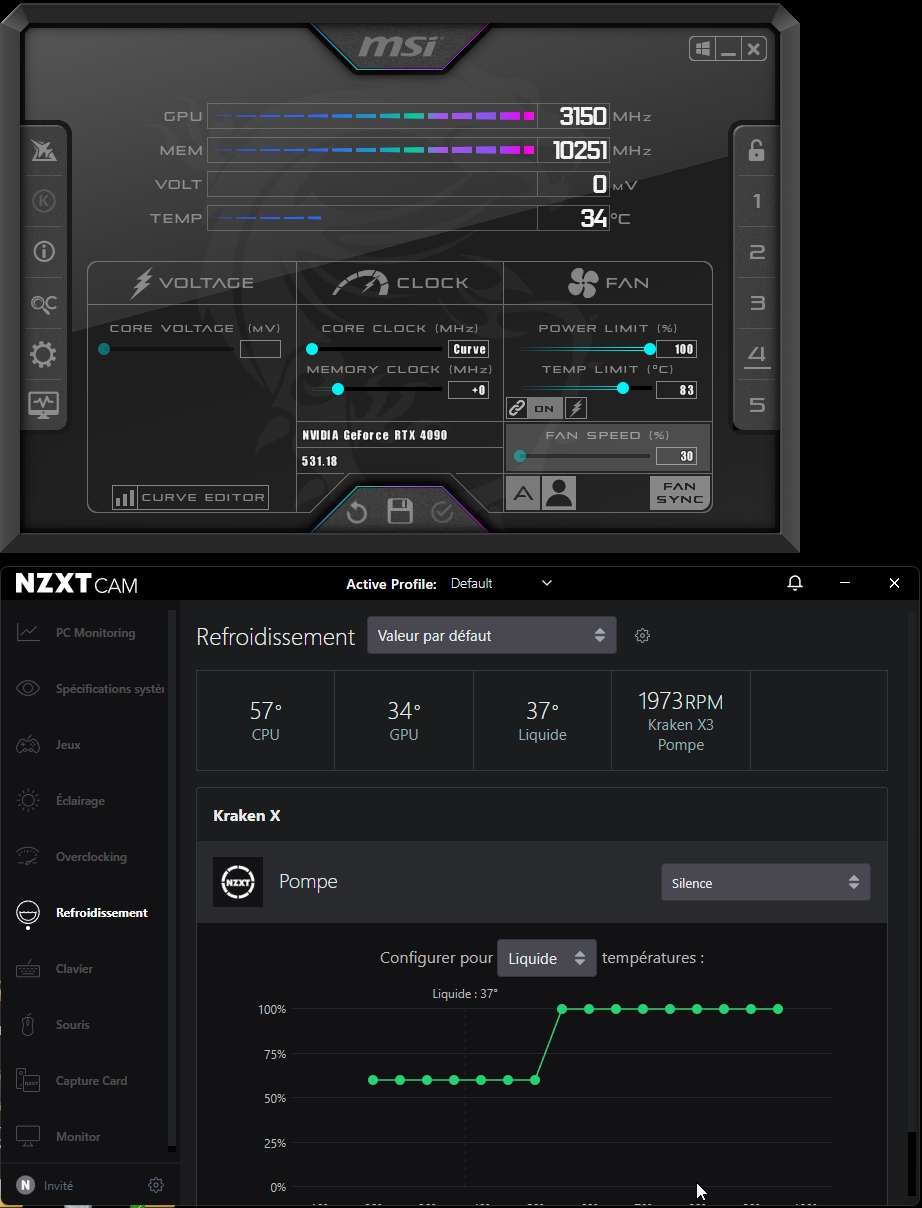
Task: Open MSI Afterburner Kombustor icon
Action: coord(44,201)
